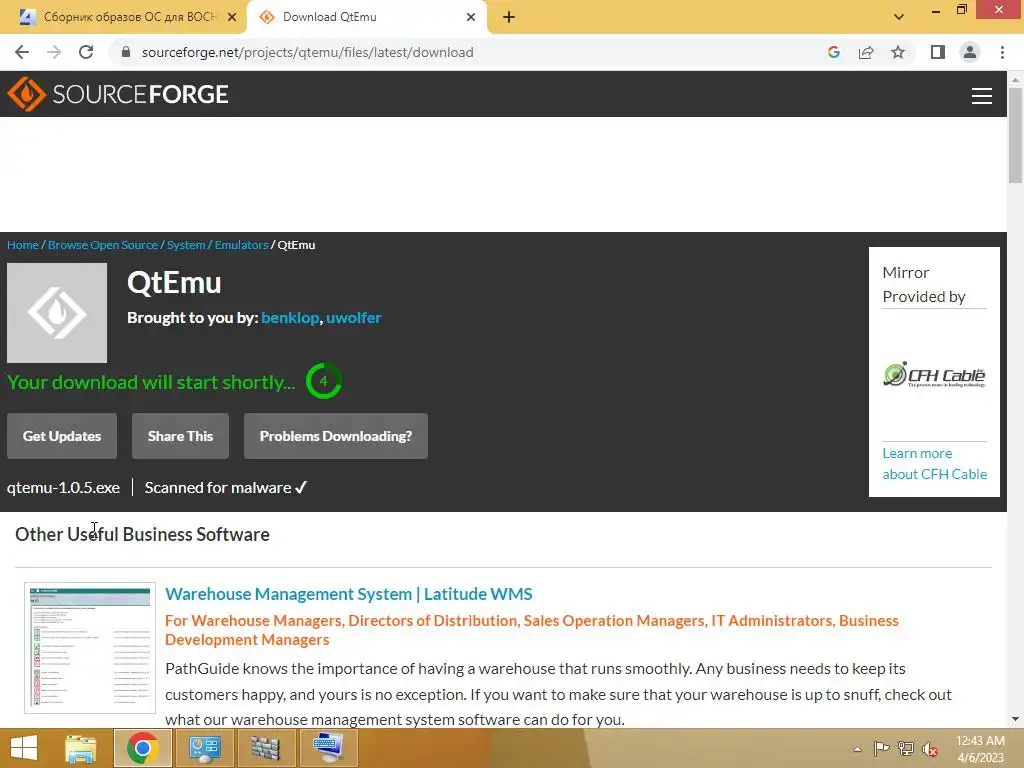Open the brick wall taskbar app

point(266,748)
